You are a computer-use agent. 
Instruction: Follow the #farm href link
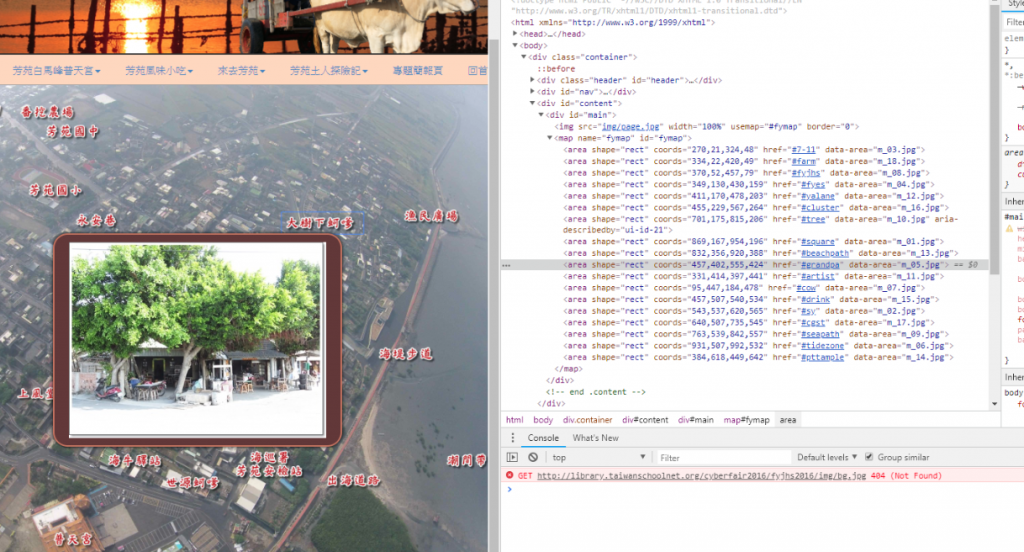point(804,161)
